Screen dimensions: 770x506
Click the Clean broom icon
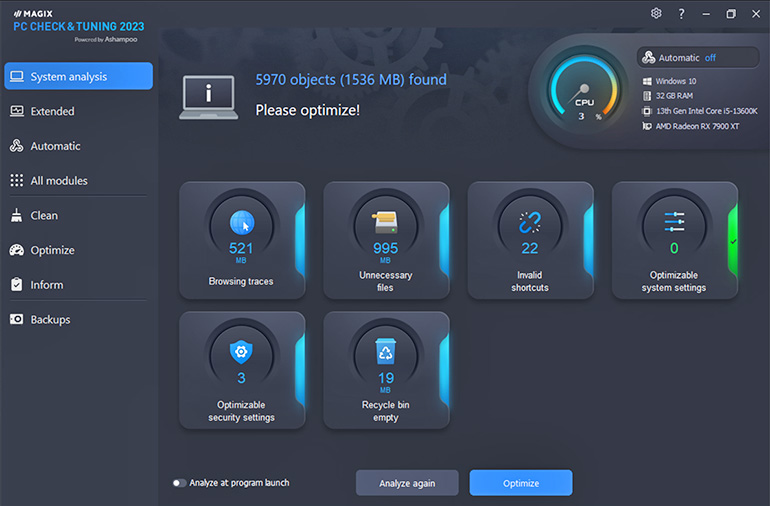point(17,215)
